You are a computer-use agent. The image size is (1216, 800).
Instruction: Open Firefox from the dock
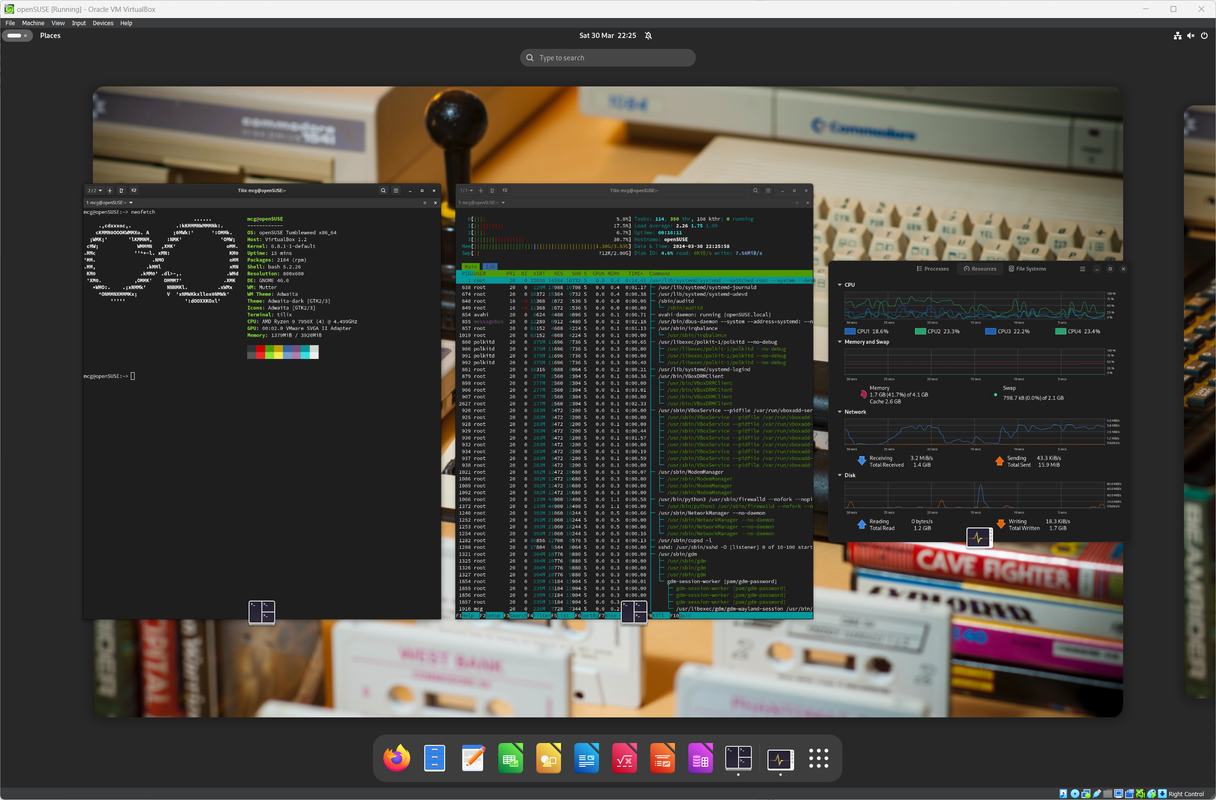coord(397,759)
